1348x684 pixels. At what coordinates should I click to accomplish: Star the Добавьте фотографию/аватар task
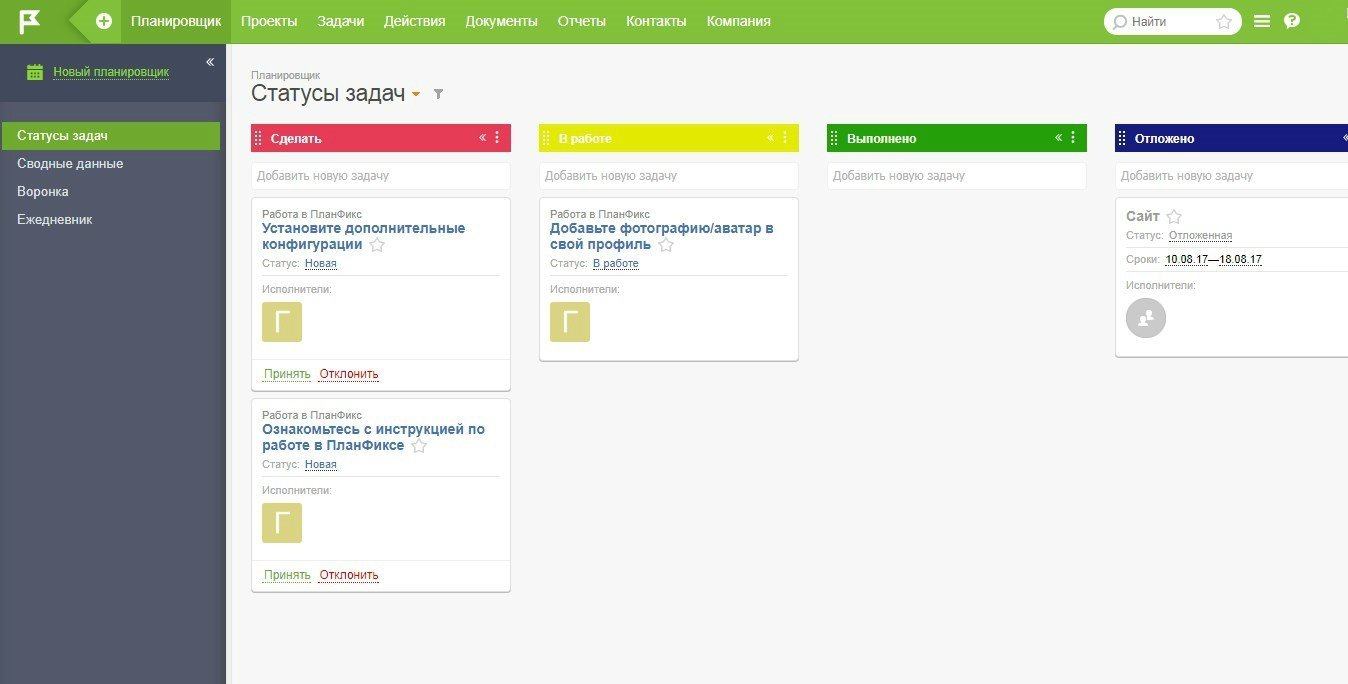(x=666, y=245)
